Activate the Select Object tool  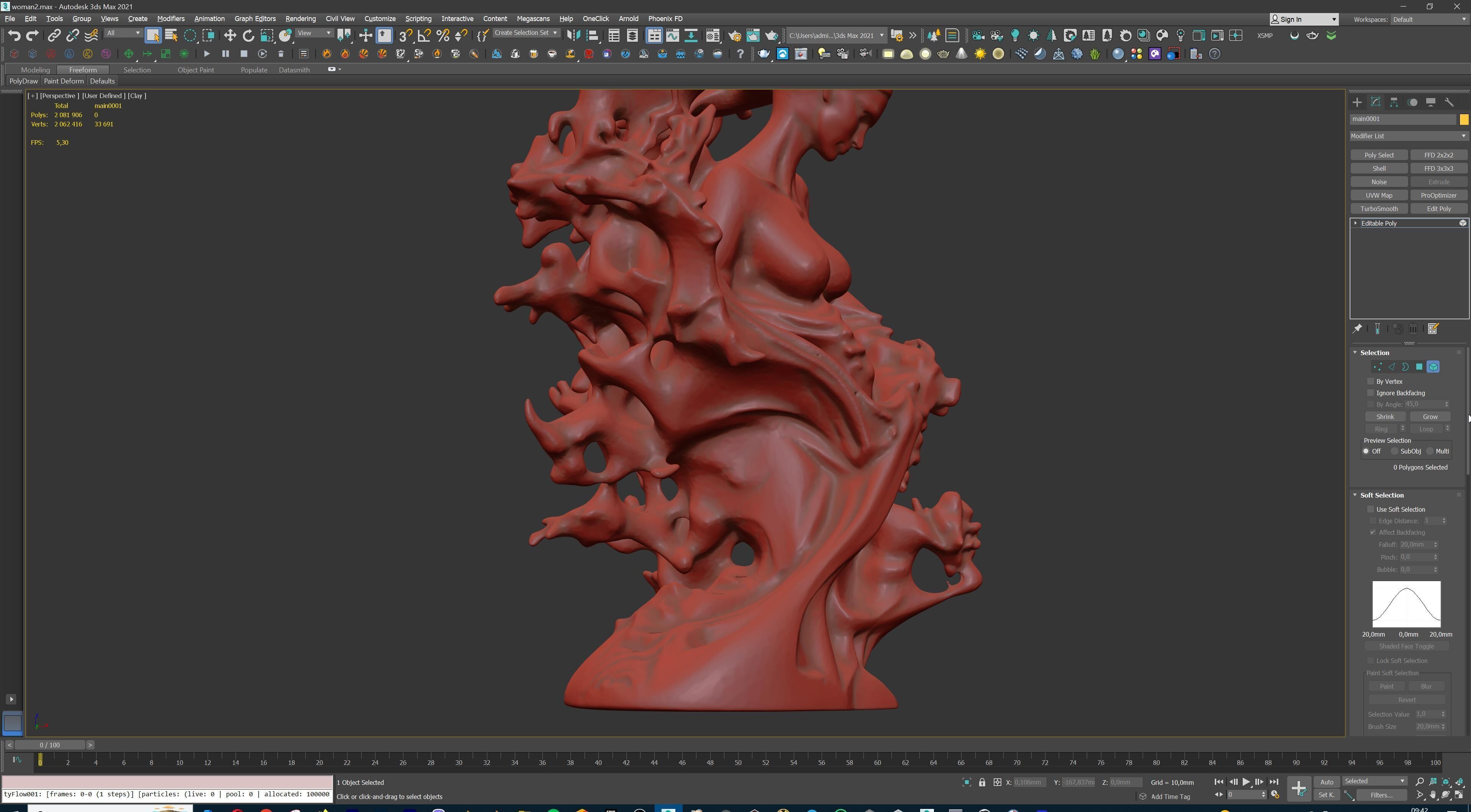click(x=152, y=35)
